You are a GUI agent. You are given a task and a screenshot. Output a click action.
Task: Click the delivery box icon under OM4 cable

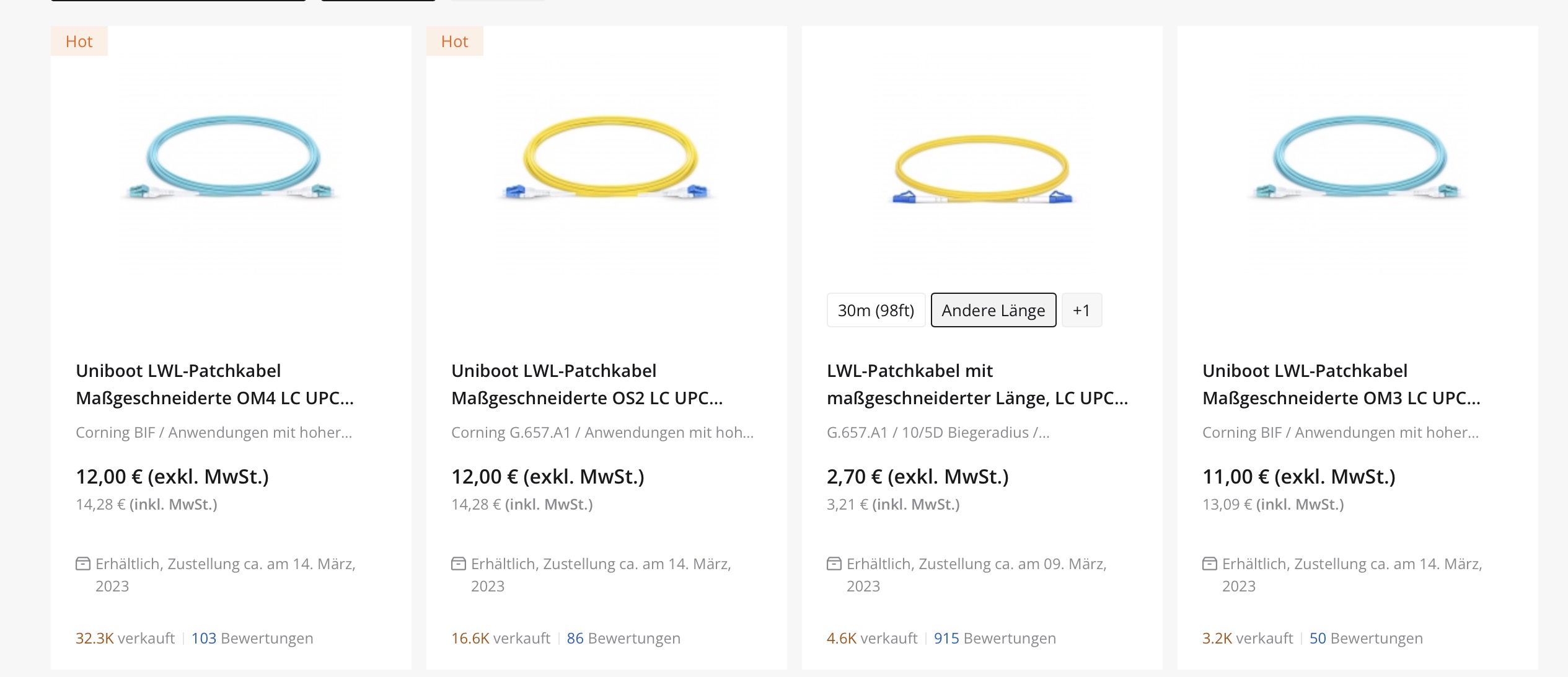82,564
